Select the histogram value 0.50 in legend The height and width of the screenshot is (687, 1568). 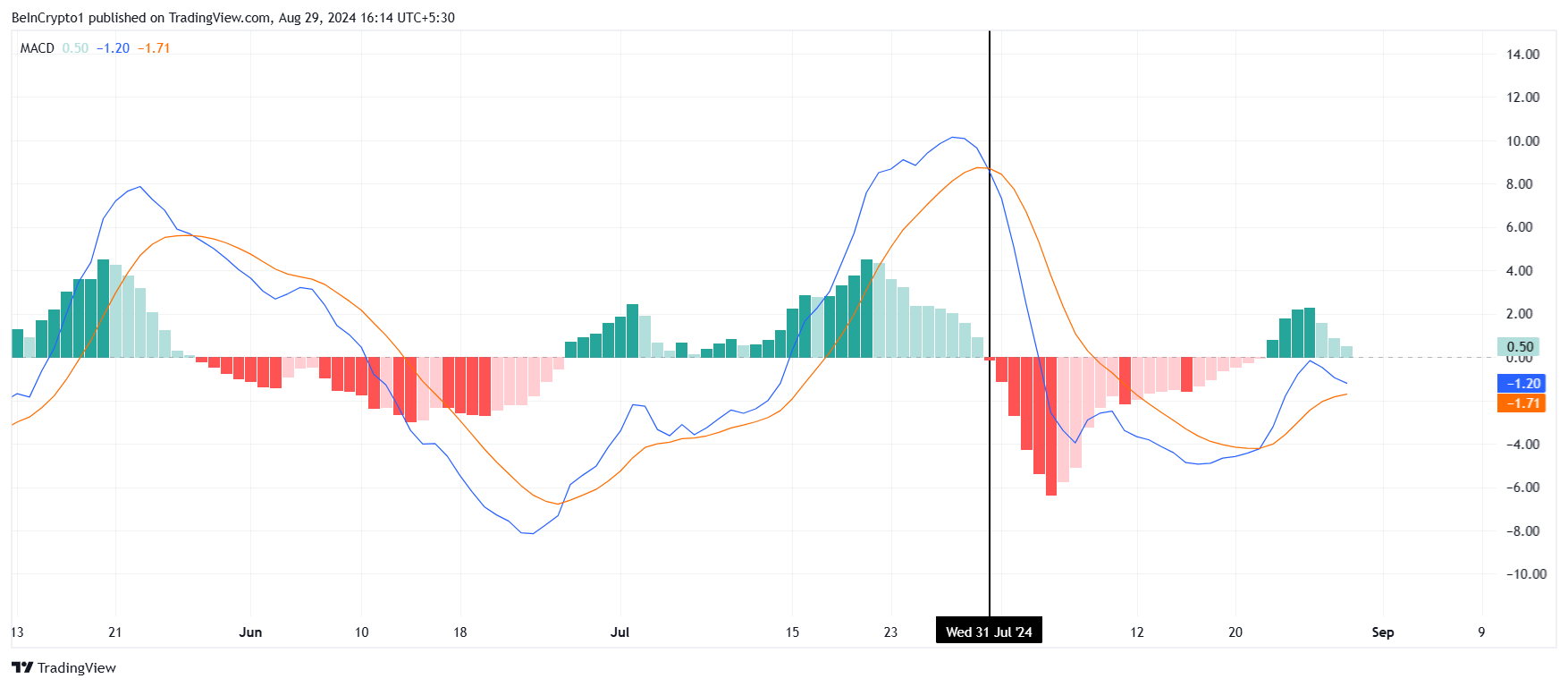[x=75, y=48]
